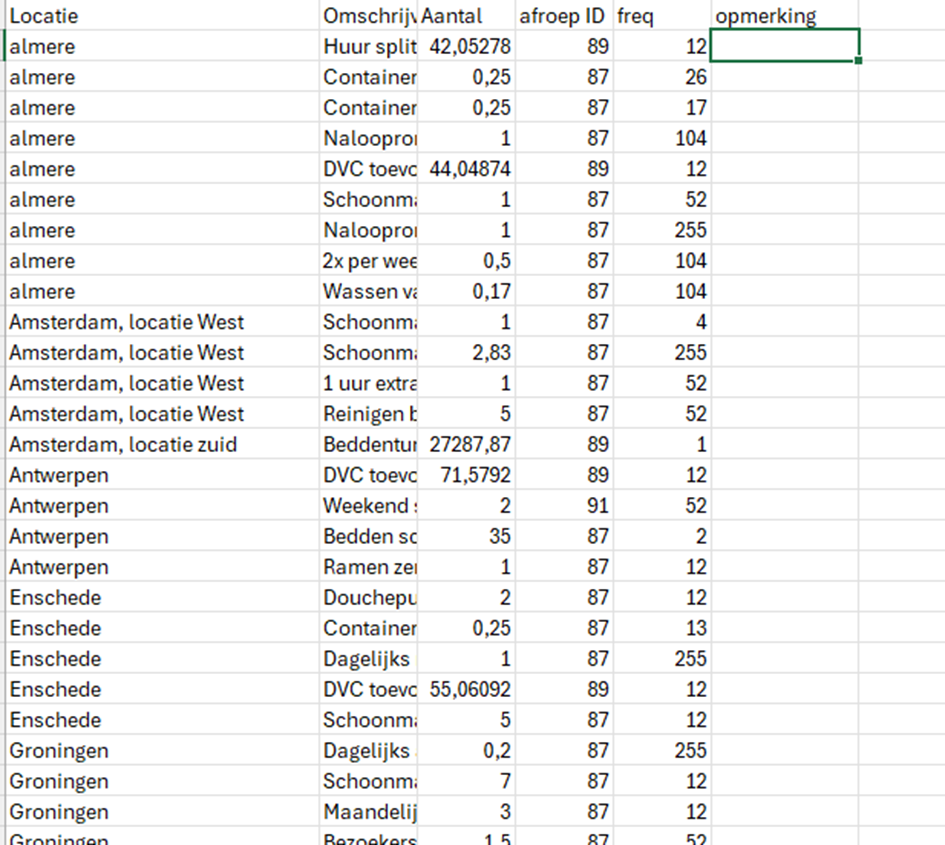Select the Bedden sc description cell
Screen dimensions: 945x845
[x=368, y=536]
